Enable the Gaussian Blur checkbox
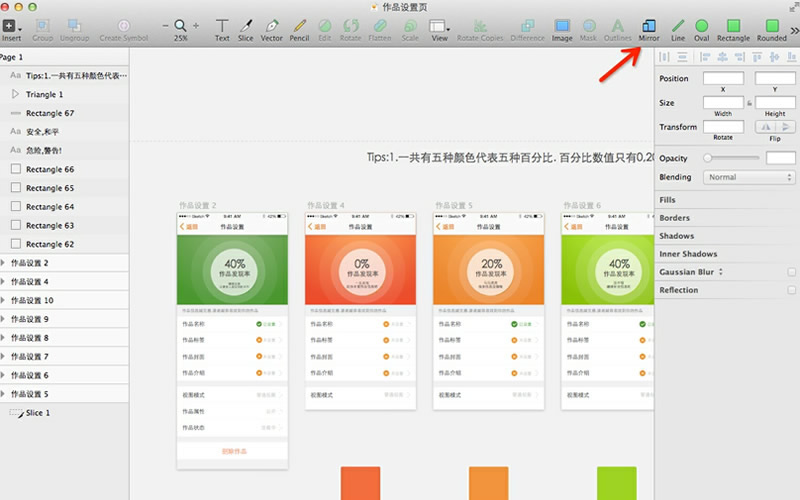800x500 pixels. pyautogui.click(x=791, y=272)
